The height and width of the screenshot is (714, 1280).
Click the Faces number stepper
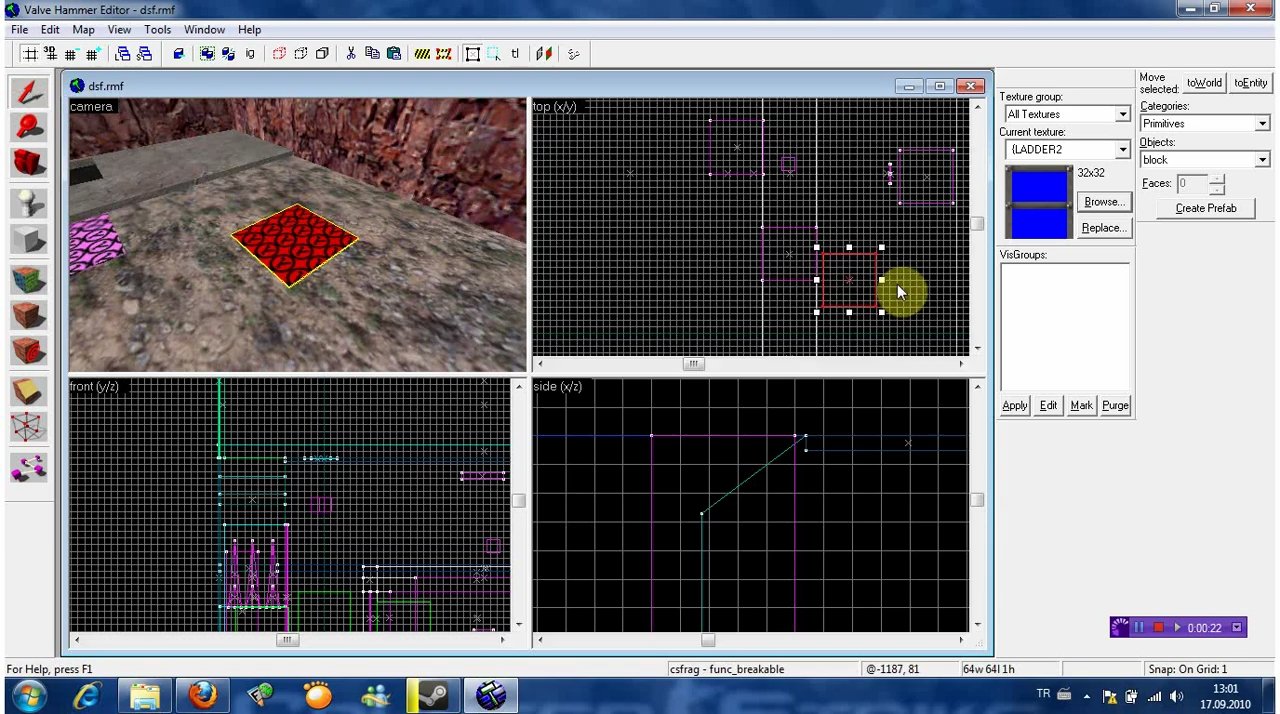click(1216, 184)
